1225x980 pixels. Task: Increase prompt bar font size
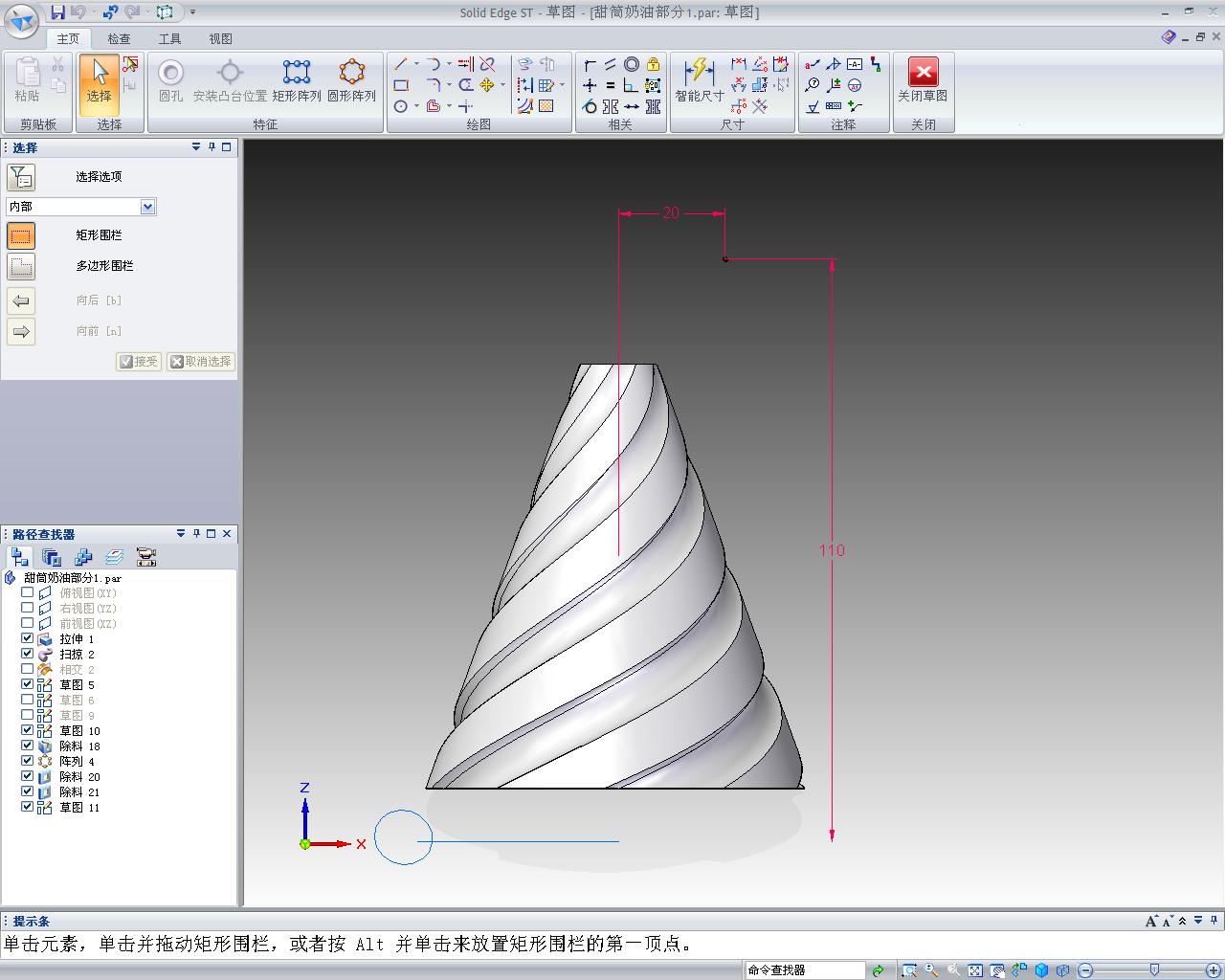(x=1151, y=921)
